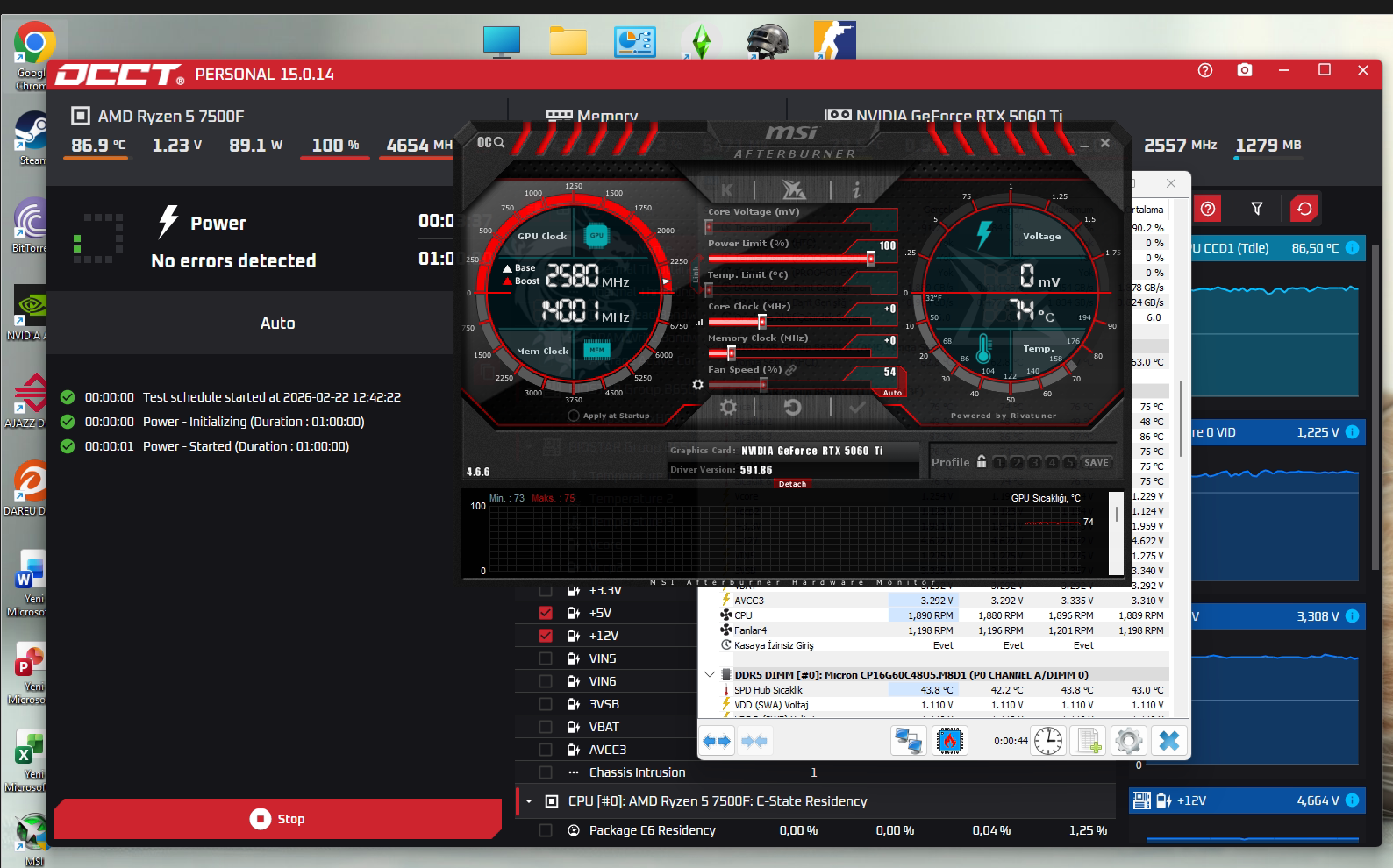This screenshot has width=1393, height=868.
Task: Check the Chassis Intrusion checkbox
Action: pos(546,772)
